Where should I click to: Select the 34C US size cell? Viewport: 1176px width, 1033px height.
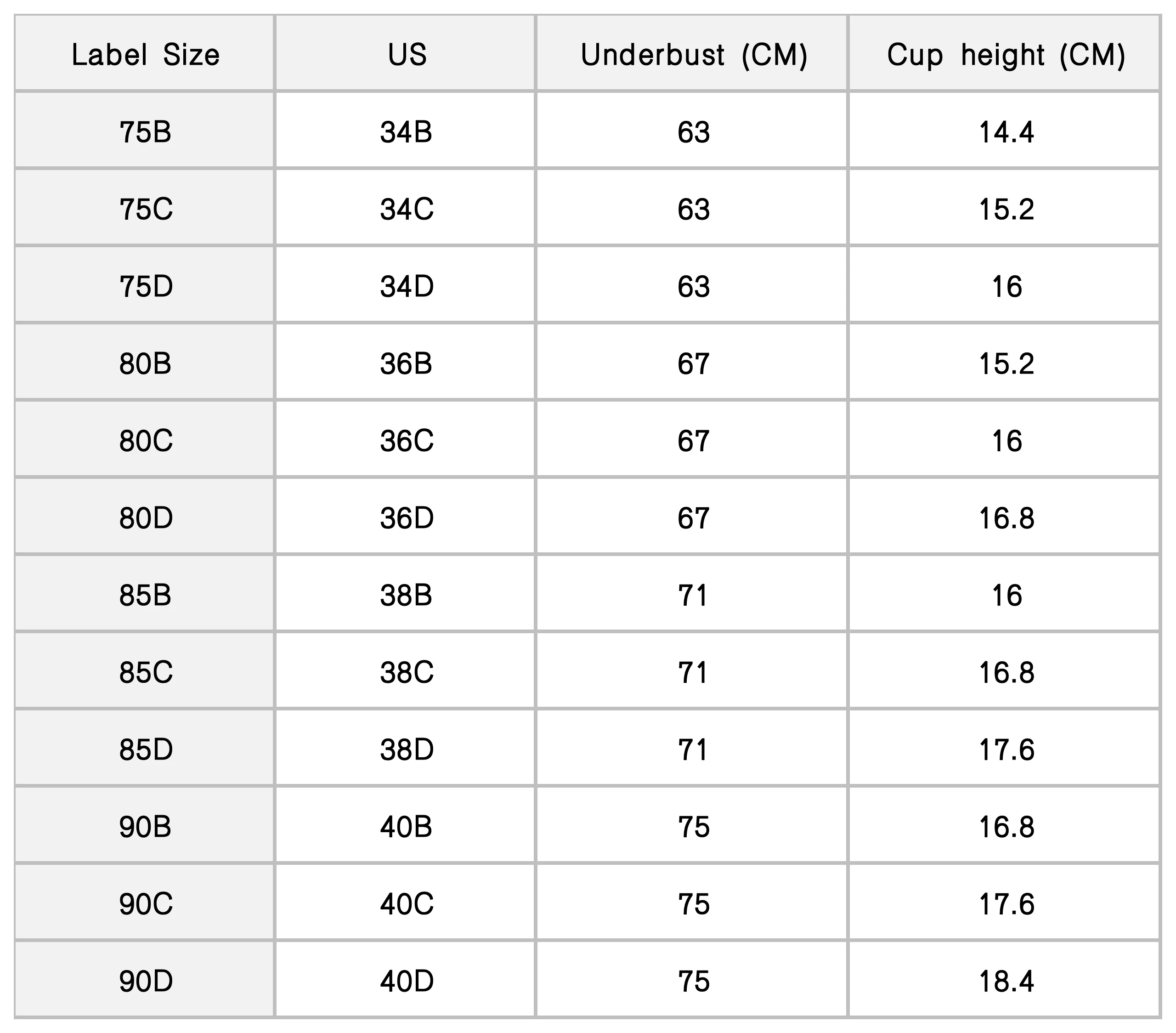[407, 210]
